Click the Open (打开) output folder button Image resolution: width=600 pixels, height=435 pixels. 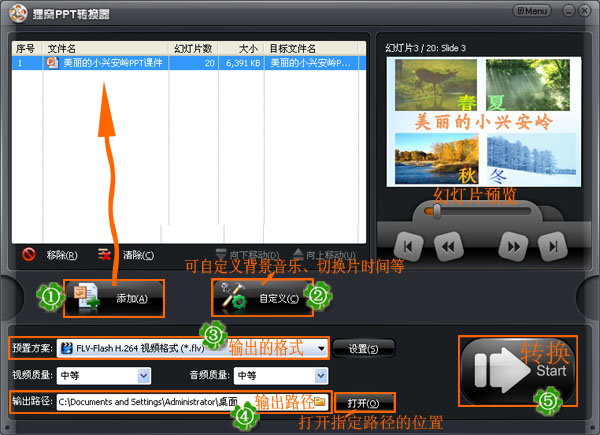[365, 403]
